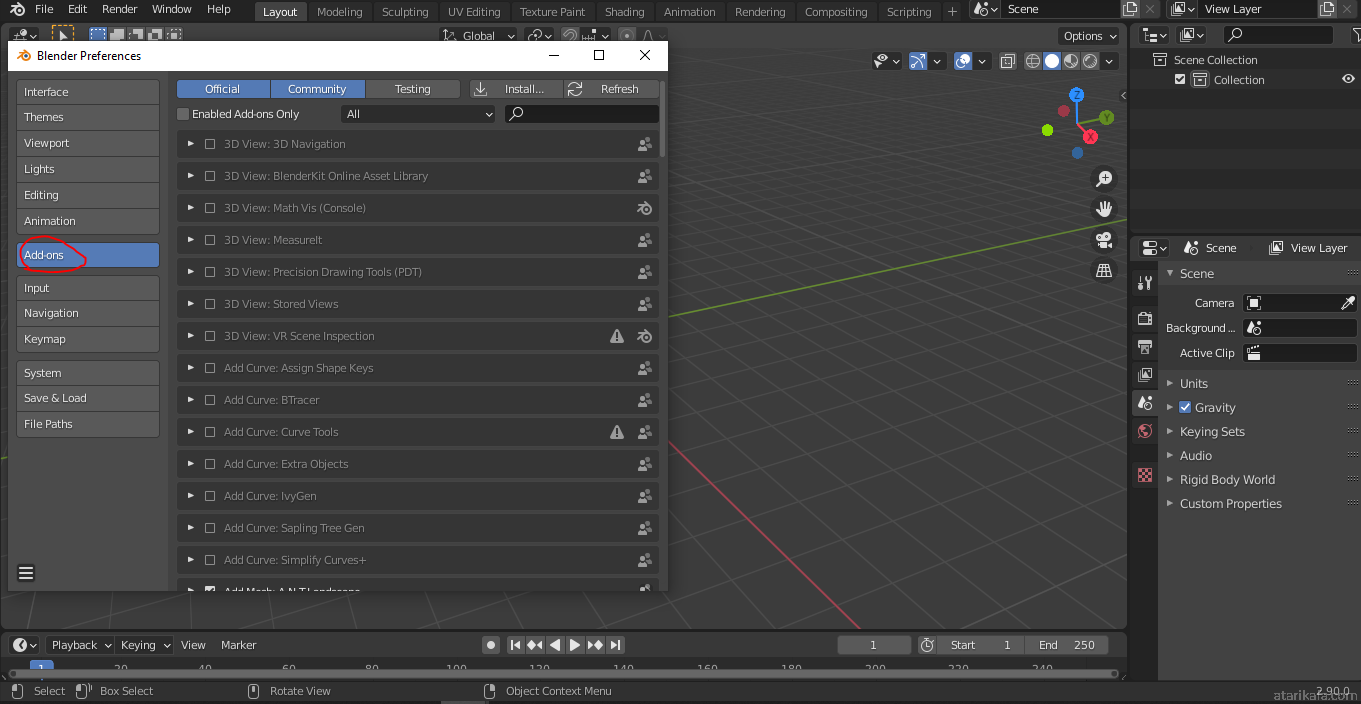The width and height of the screenshot is (1361, 704).
Task: Enable the 3D View: MeasureIt add-on
Action: coord(210,240)
